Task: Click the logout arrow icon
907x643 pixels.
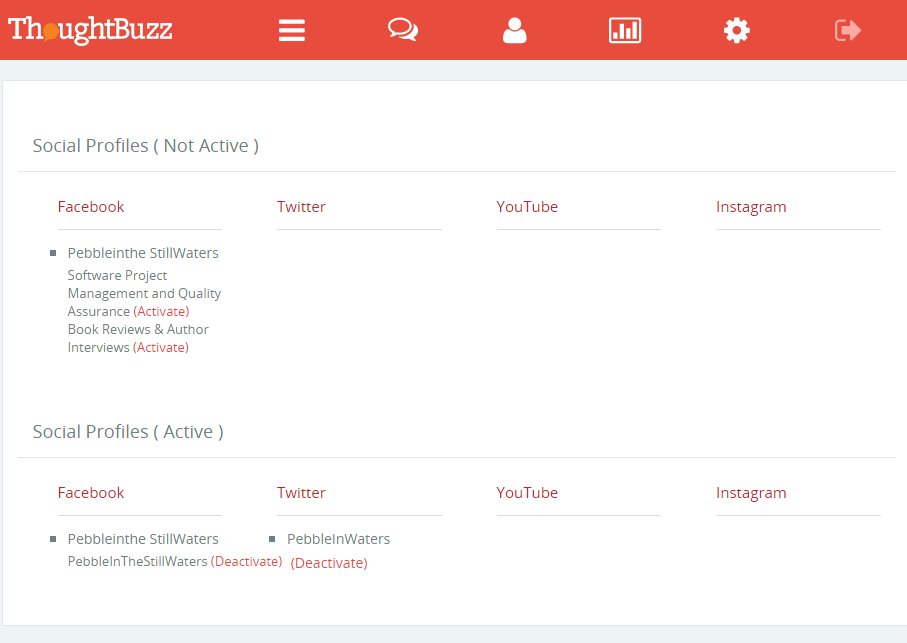Action: (848, 30)
